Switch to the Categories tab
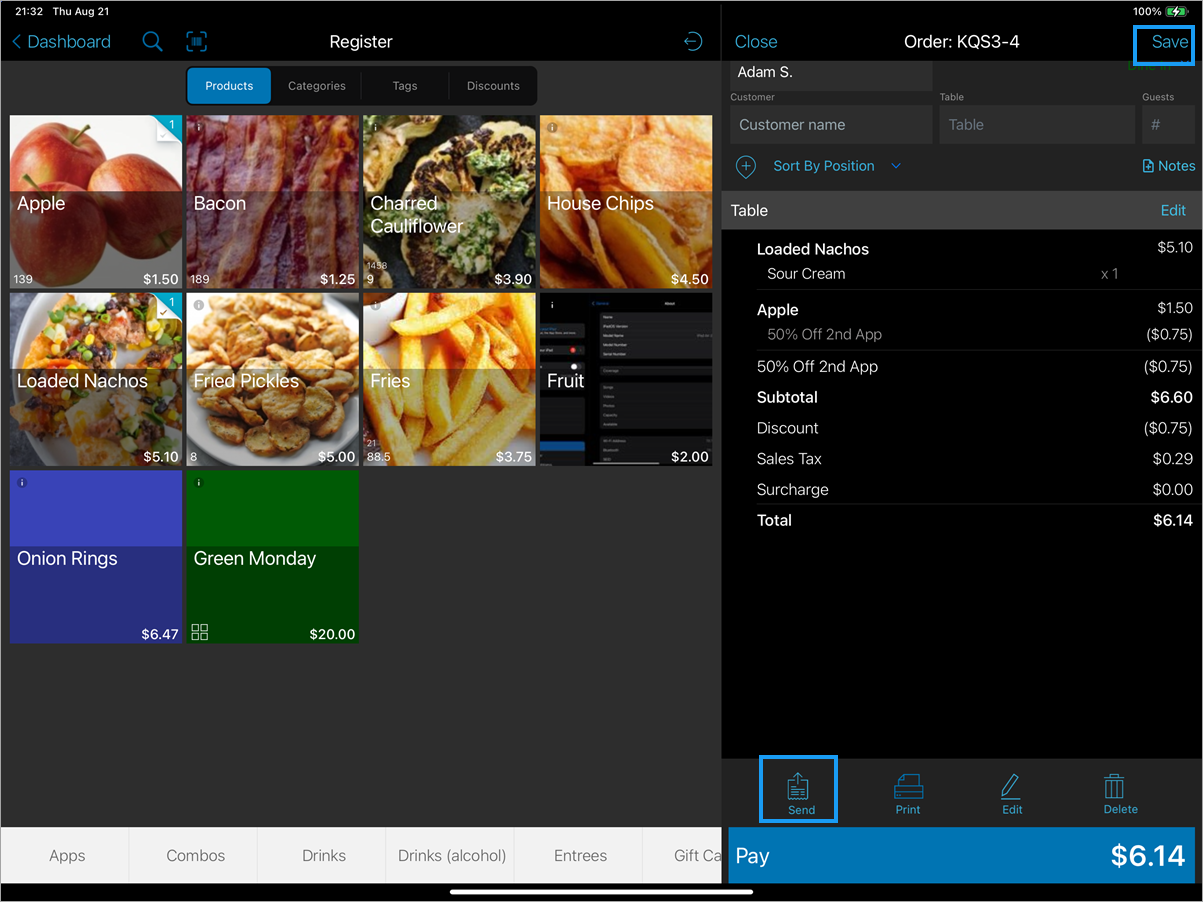 (x=317, y=86)
